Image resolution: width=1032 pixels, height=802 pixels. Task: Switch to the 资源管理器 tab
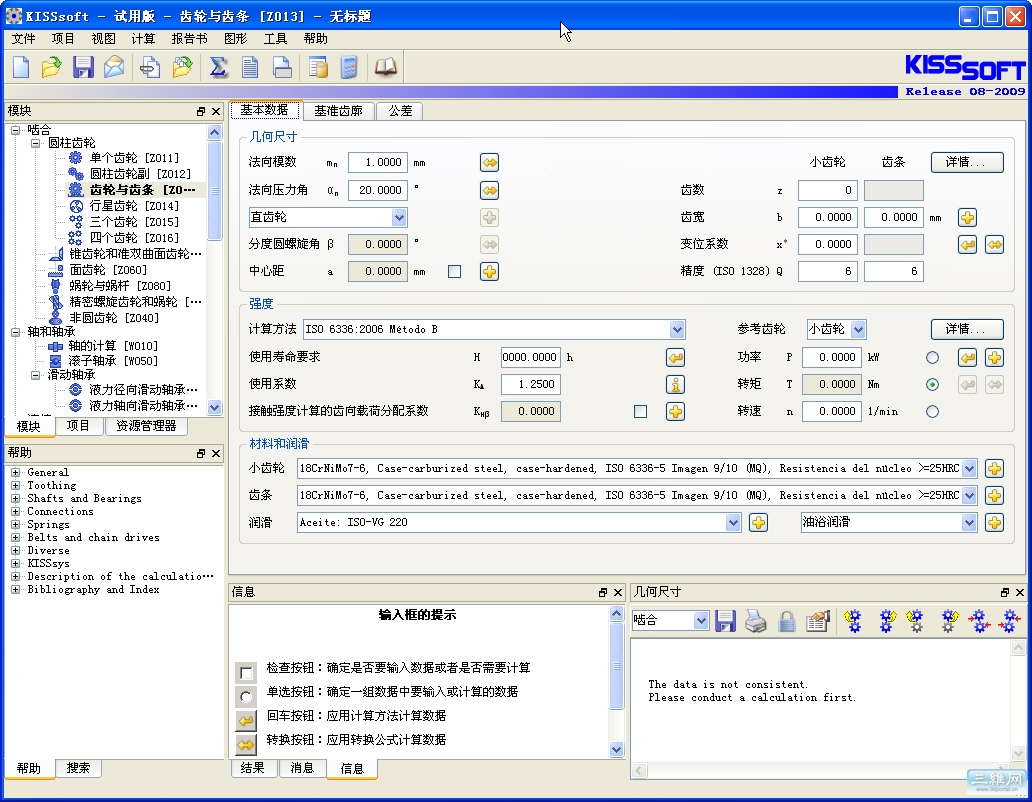coord(146,426)
